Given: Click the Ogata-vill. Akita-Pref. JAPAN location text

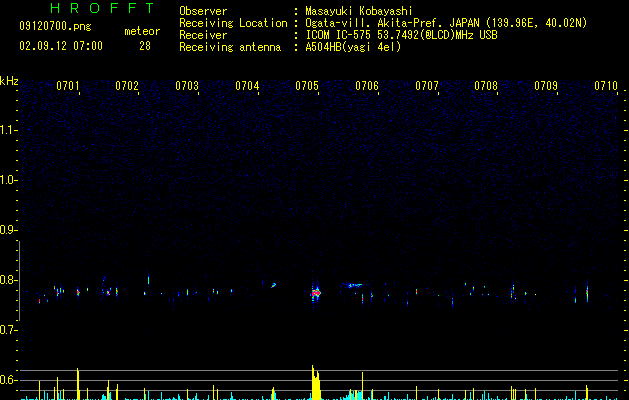Looking at the screenshot, I should point(446,23).
